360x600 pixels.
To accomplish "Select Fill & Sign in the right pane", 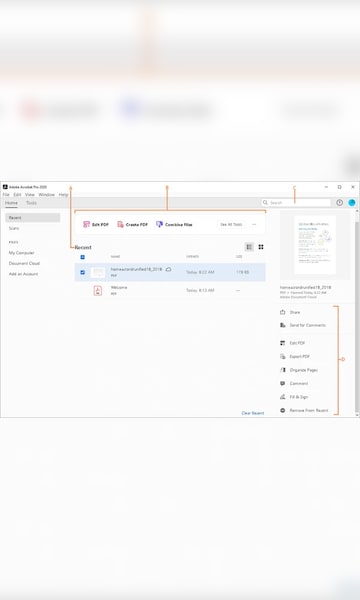I will click(294, 397).
